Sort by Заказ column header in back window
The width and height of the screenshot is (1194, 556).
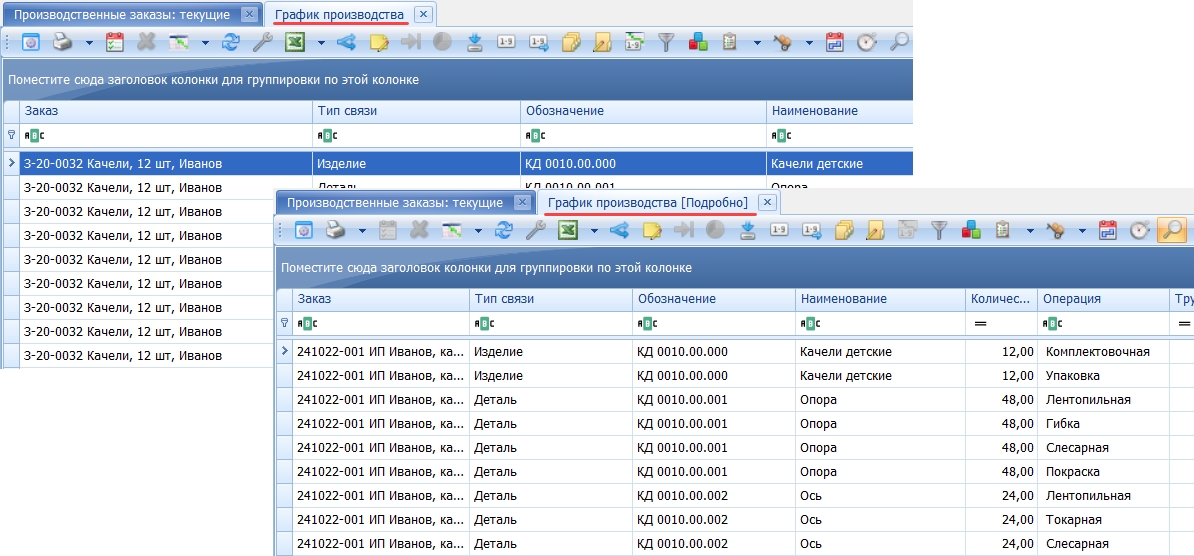coord(166,111)
